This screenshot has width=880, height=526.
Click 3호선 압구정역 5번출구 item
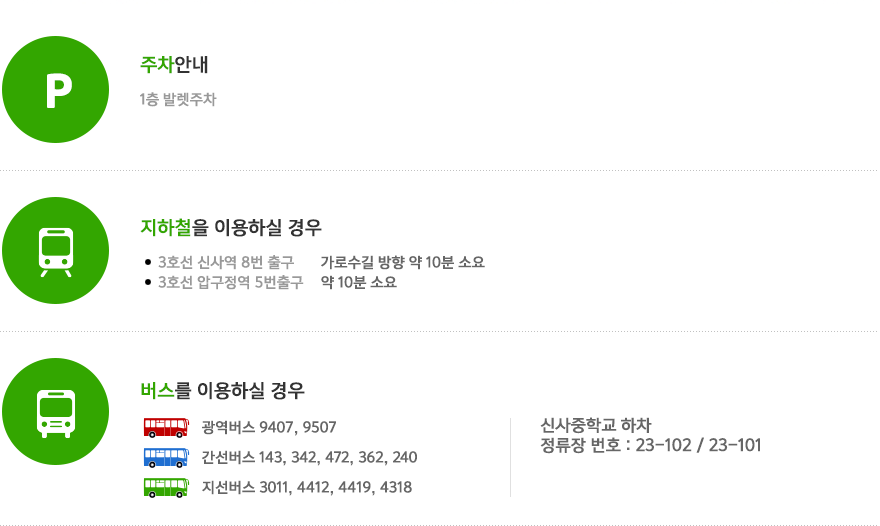click(x=230, y=282)
